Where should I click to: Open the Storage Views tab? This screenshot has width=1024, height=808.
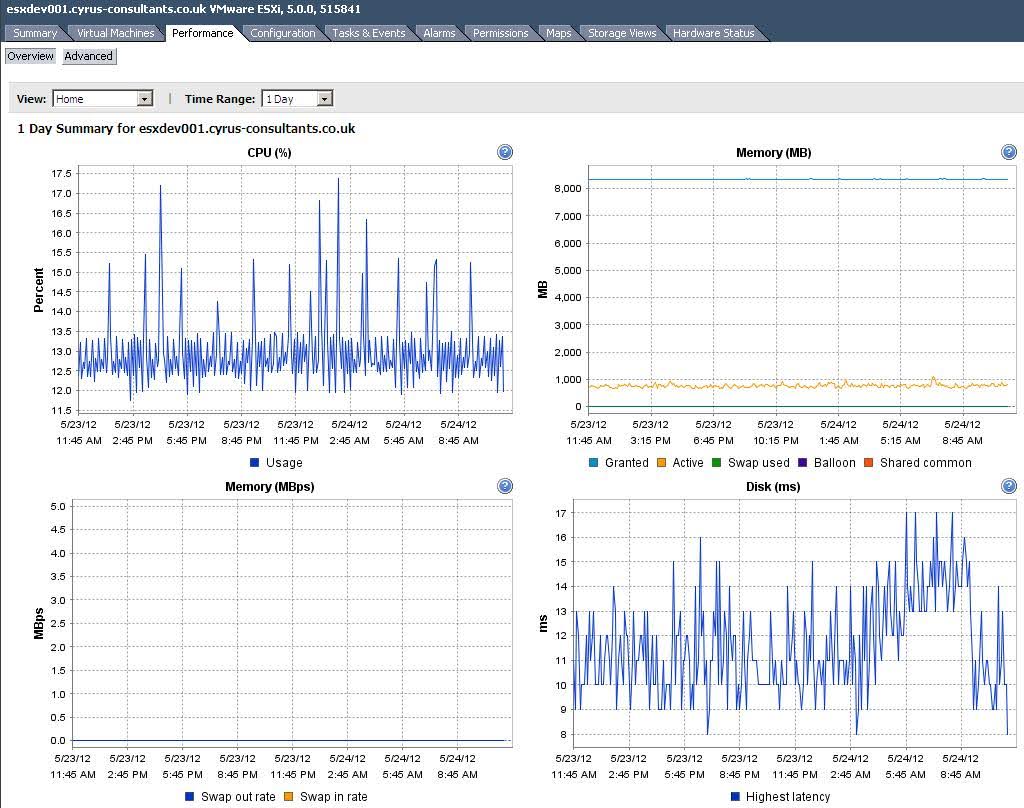(622, 33)
